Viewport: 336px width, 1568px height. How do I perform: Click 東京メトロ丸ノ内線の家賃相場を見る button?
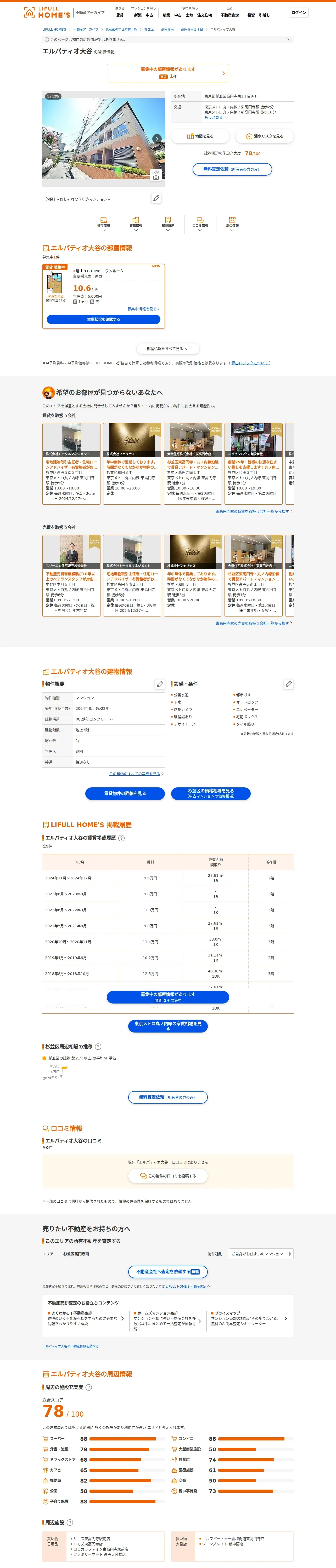pyautogui.click(x=168, y=1026)
